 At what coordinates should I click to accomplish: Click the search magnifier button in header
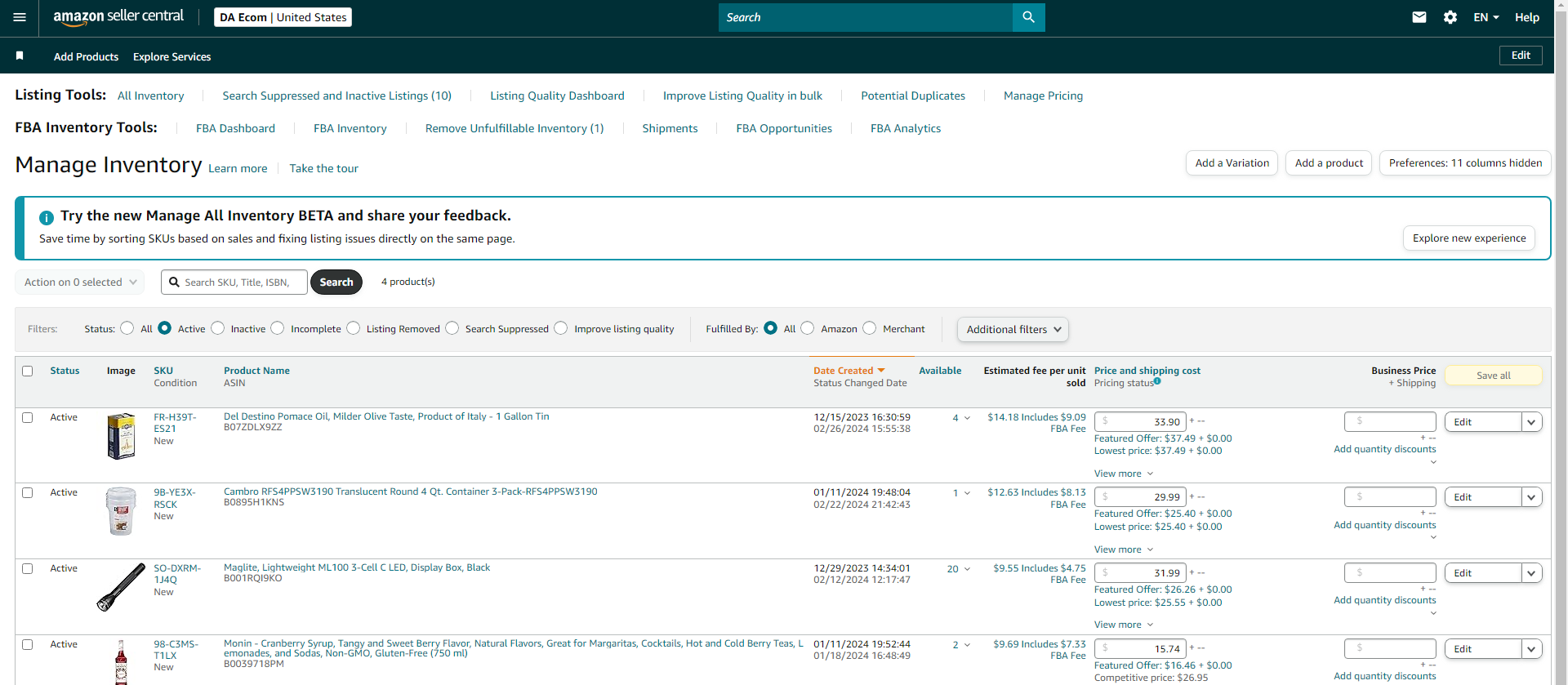tap(1028, 17)
